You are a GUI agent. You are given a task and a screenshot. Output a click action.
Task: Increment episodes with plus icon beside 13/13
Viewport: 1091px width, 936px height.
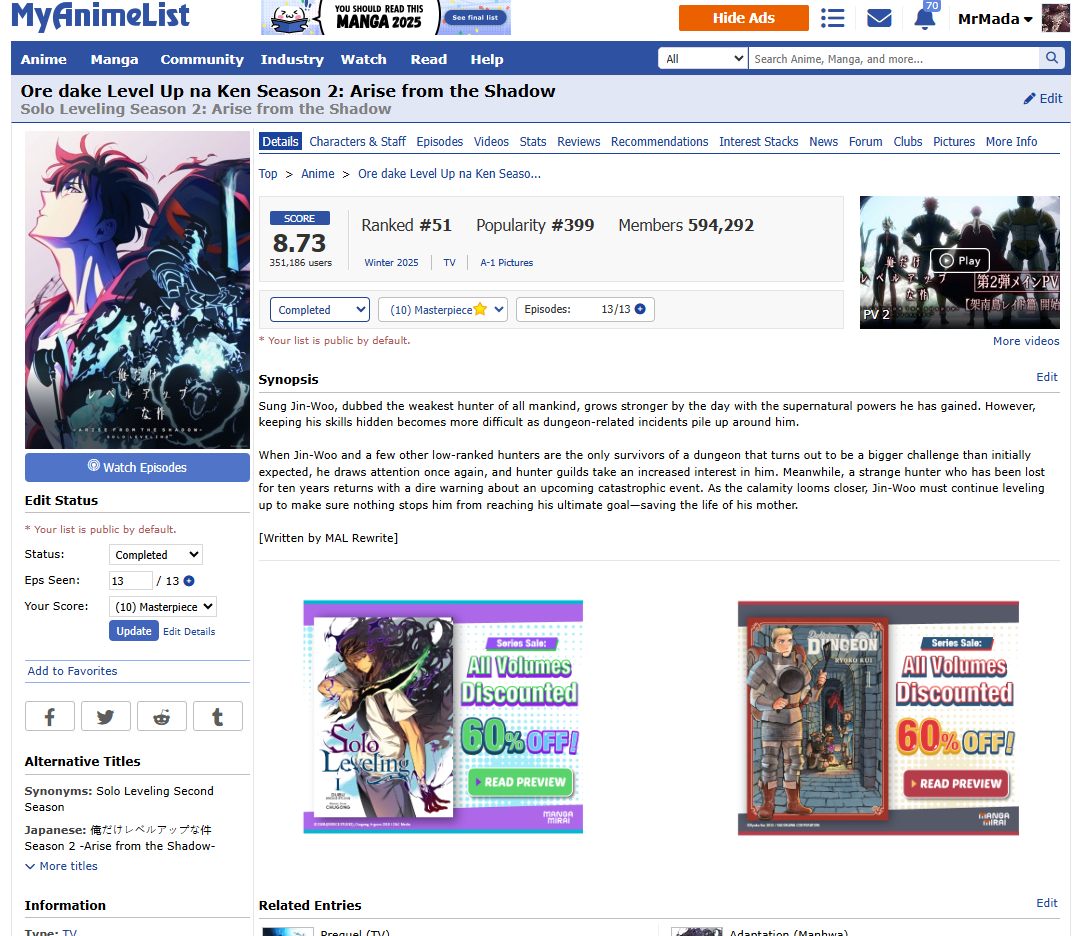pos(640,309)
